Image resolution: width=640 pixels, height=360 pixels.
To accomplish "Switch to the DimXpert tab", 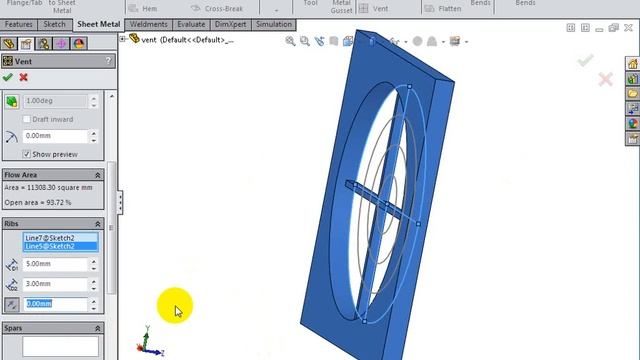I will 230,24.
